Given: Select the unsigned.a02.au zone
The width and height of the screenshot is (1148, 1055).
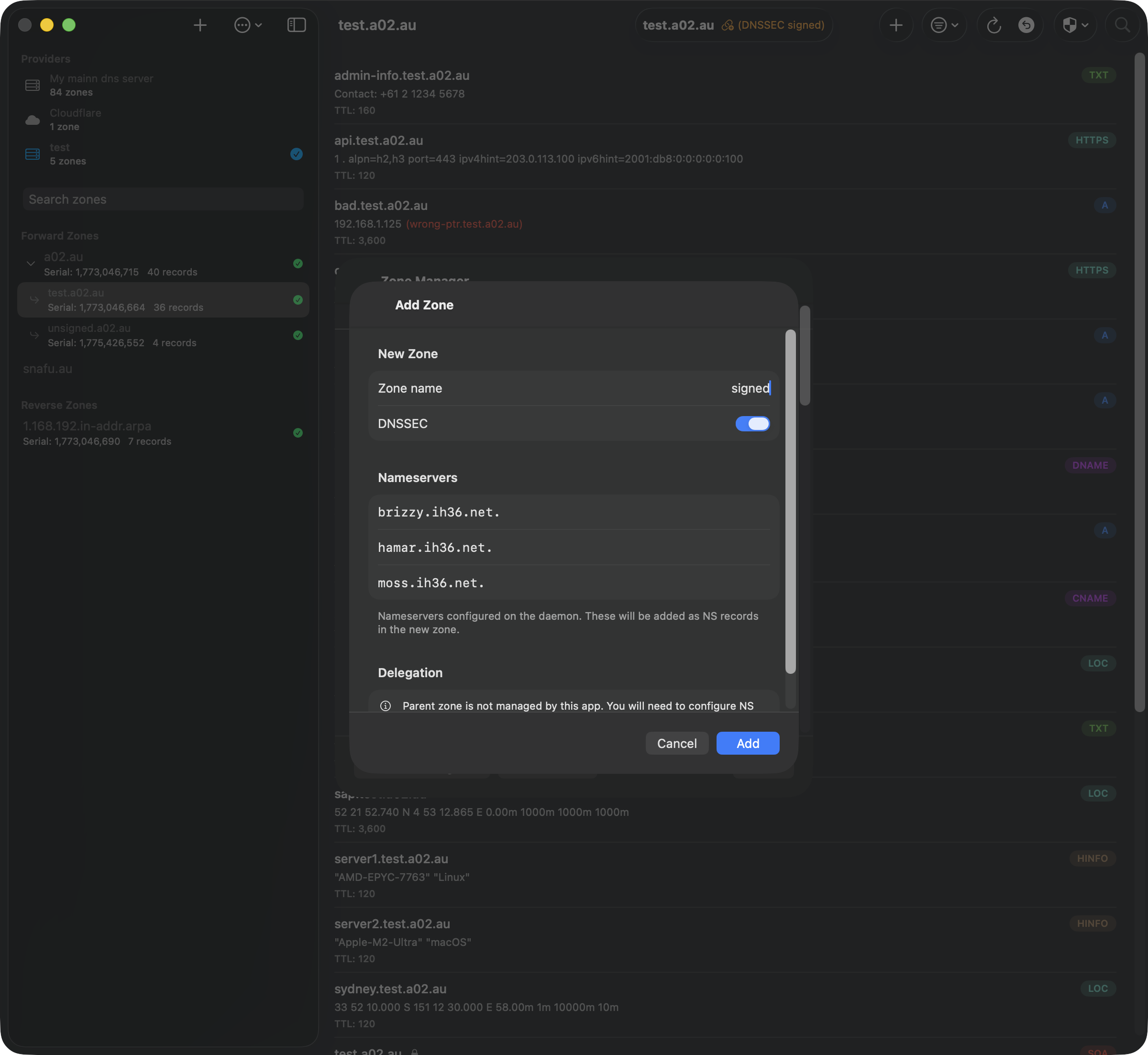Looking at the screenshot, I should point(163,335).
